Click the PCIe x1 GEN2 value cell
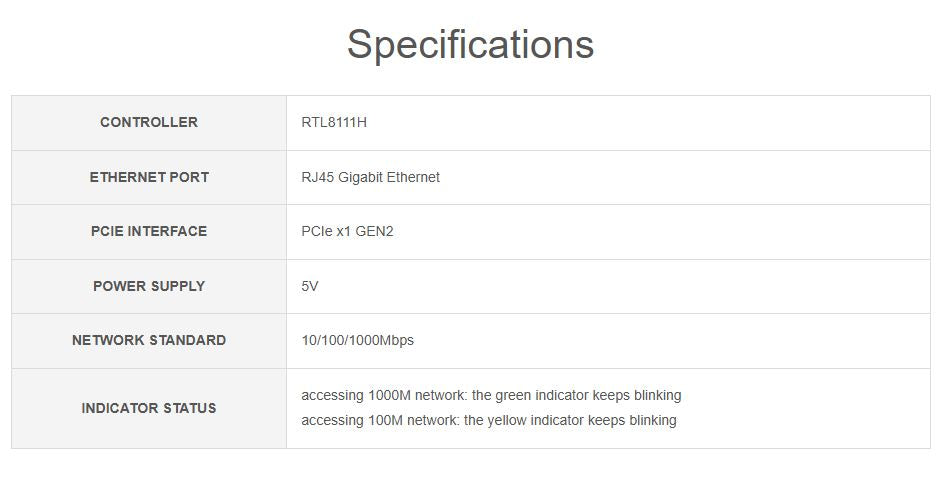Image resolution: width=947 pixels, height=489 pixels. click(347, 231)
